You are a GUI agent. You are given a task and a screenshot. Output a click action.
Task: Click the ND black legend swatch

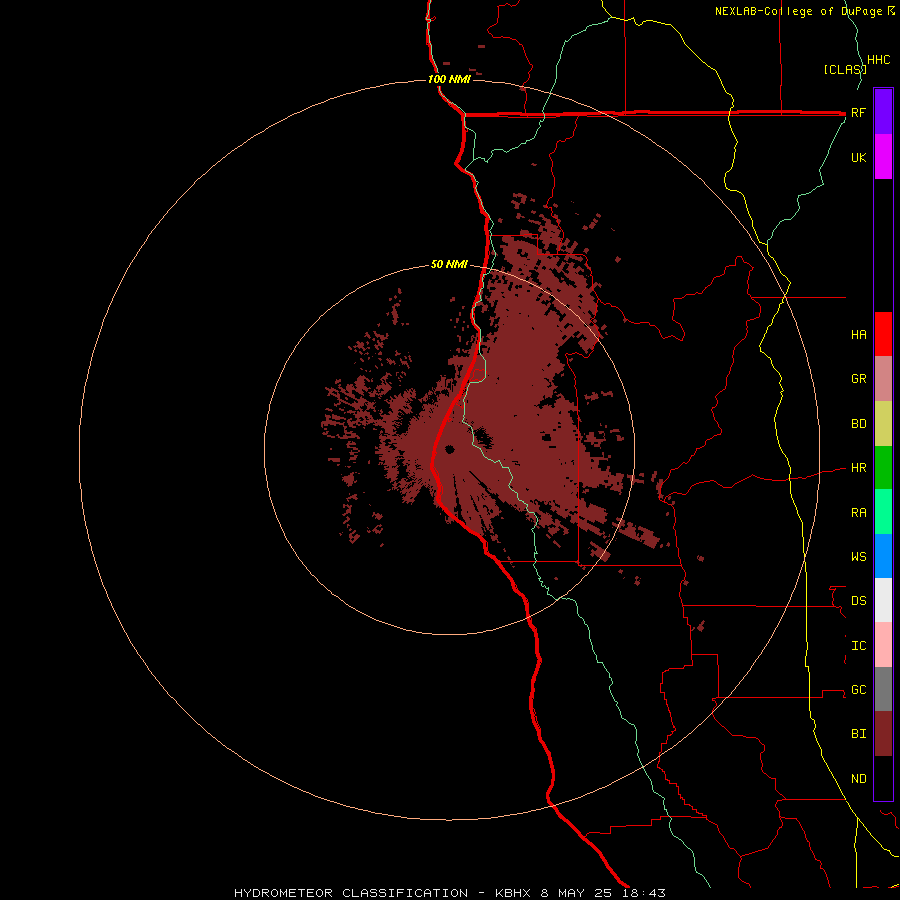[x=883, y=778]
